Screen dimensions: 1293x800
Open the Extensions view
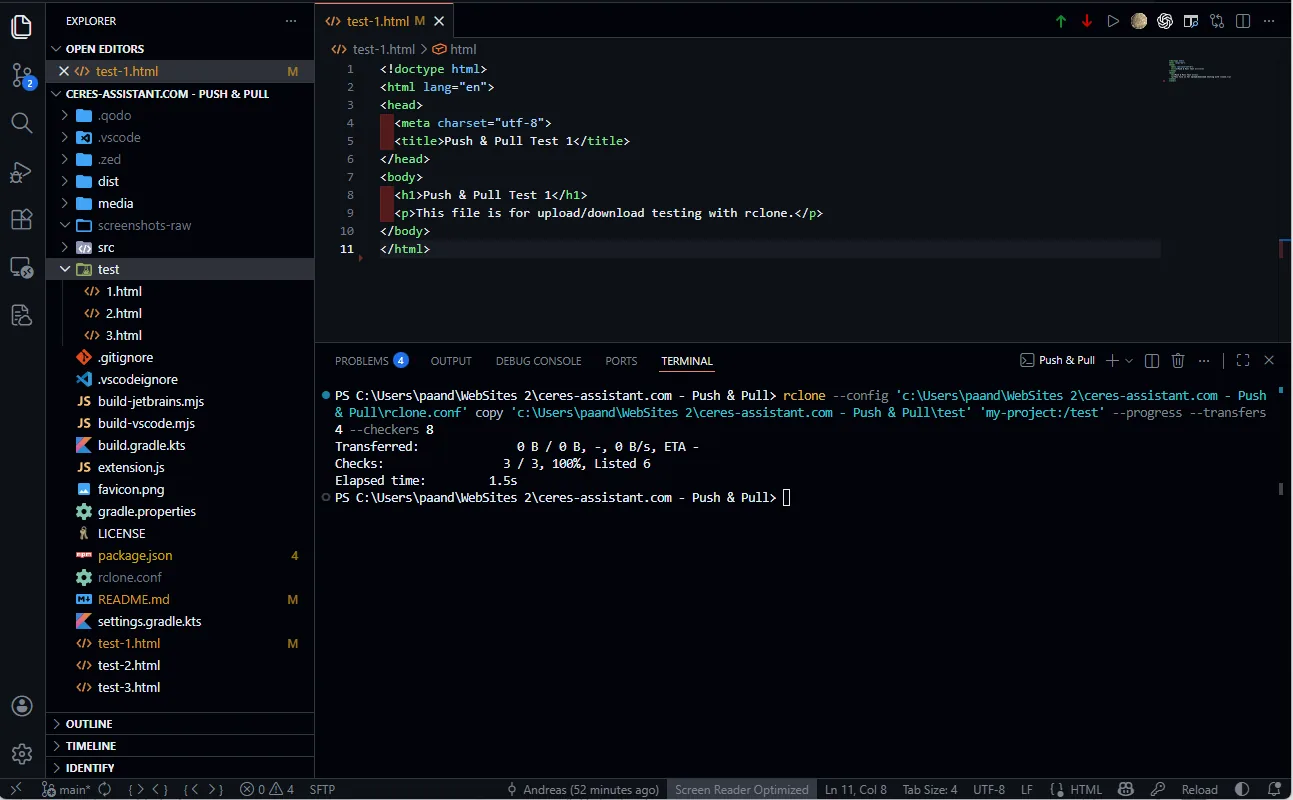(x=22, y=219)
